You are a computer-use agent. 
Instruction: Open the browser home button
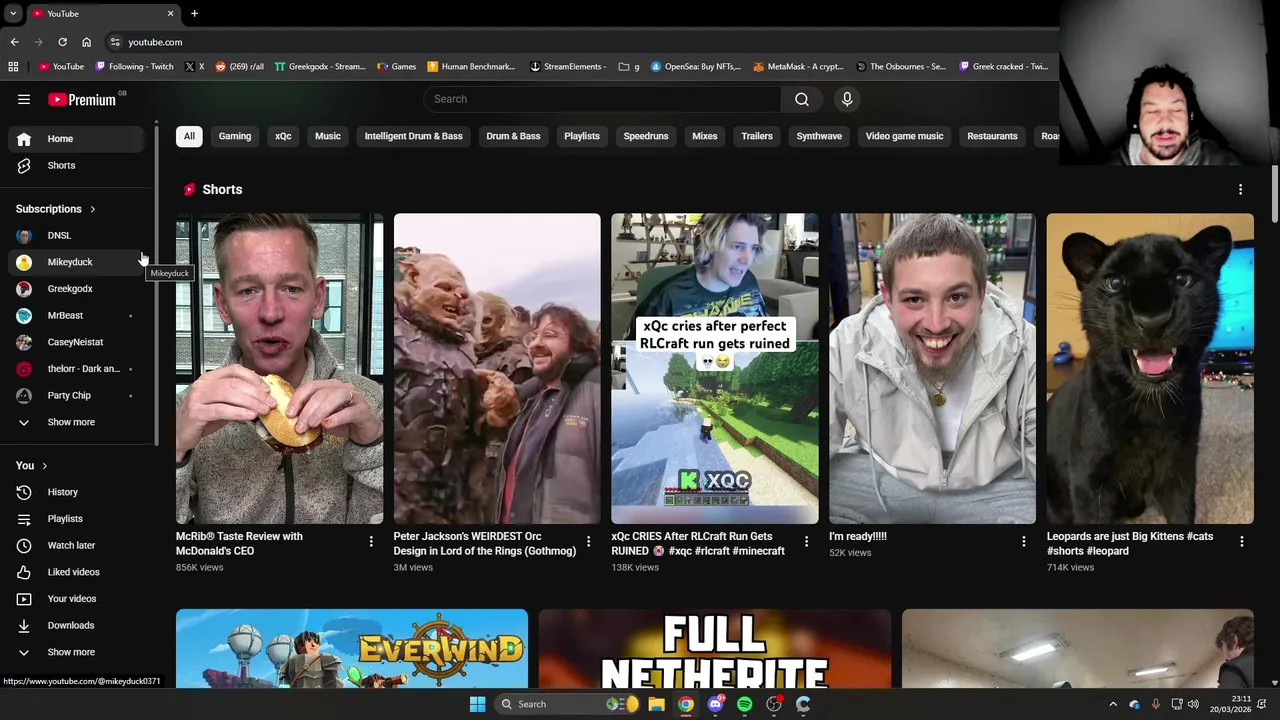(87, 42)
